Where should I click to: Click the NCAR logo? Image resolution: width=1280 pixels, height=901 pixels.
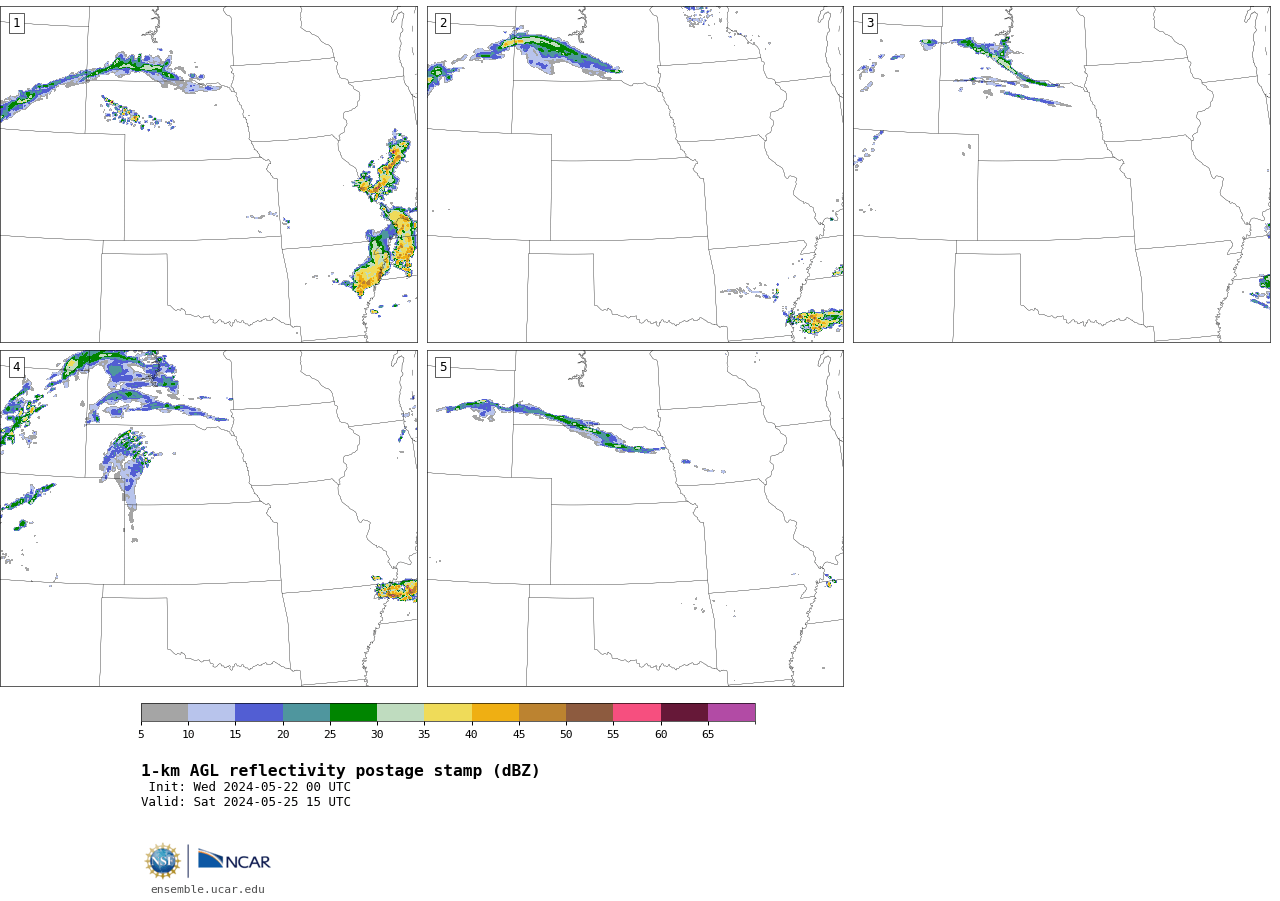pyautogui.click(x=234, y=860)
